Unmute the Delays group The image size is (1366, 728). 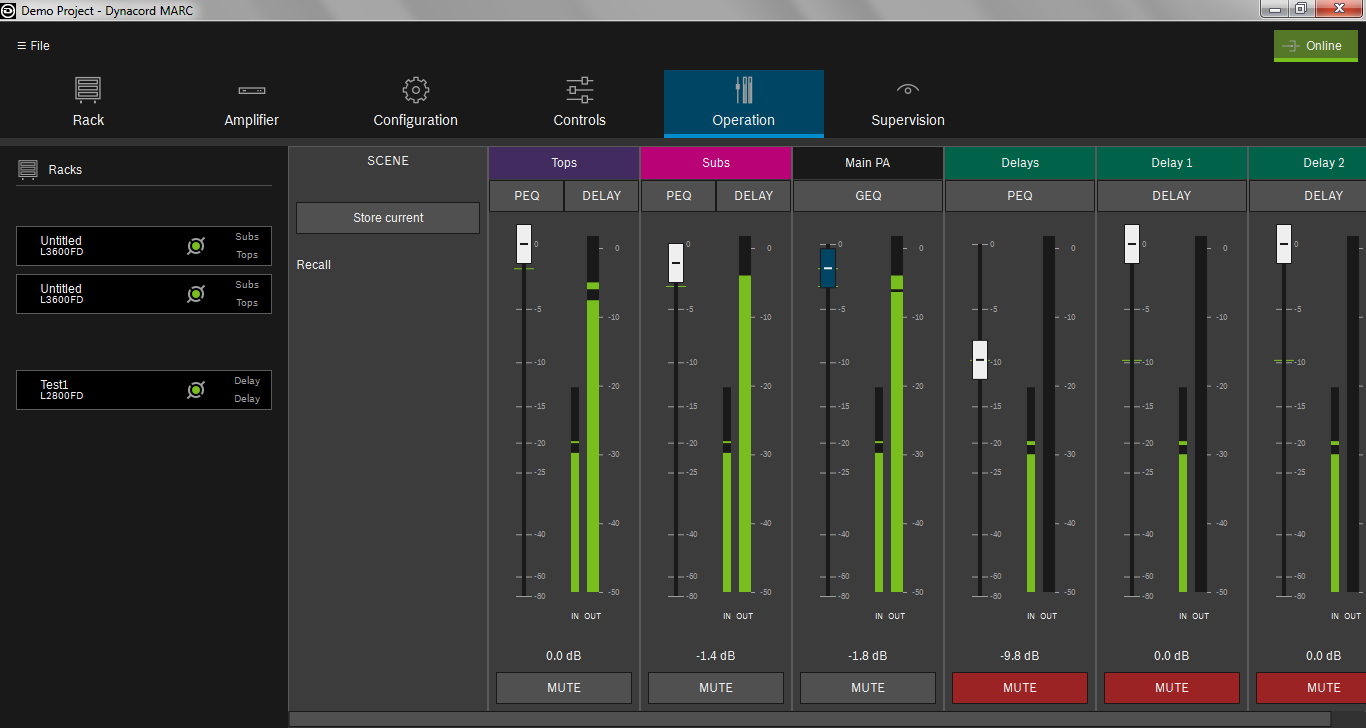coord(1020,688)
